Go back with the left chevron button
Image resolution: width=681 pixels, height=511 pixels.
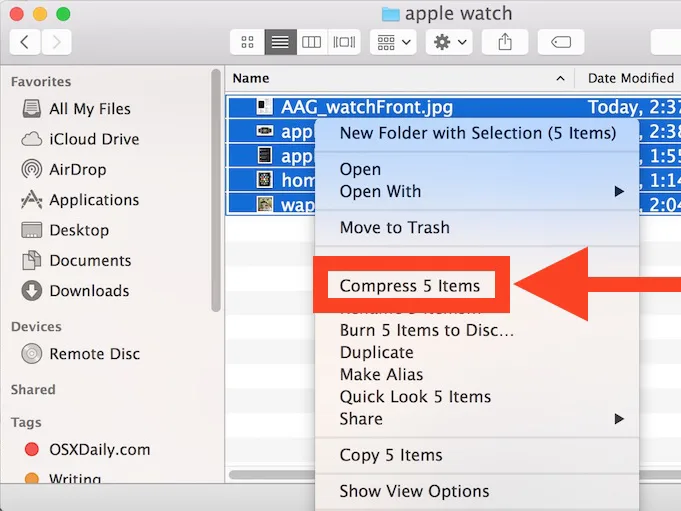[25, 42]
